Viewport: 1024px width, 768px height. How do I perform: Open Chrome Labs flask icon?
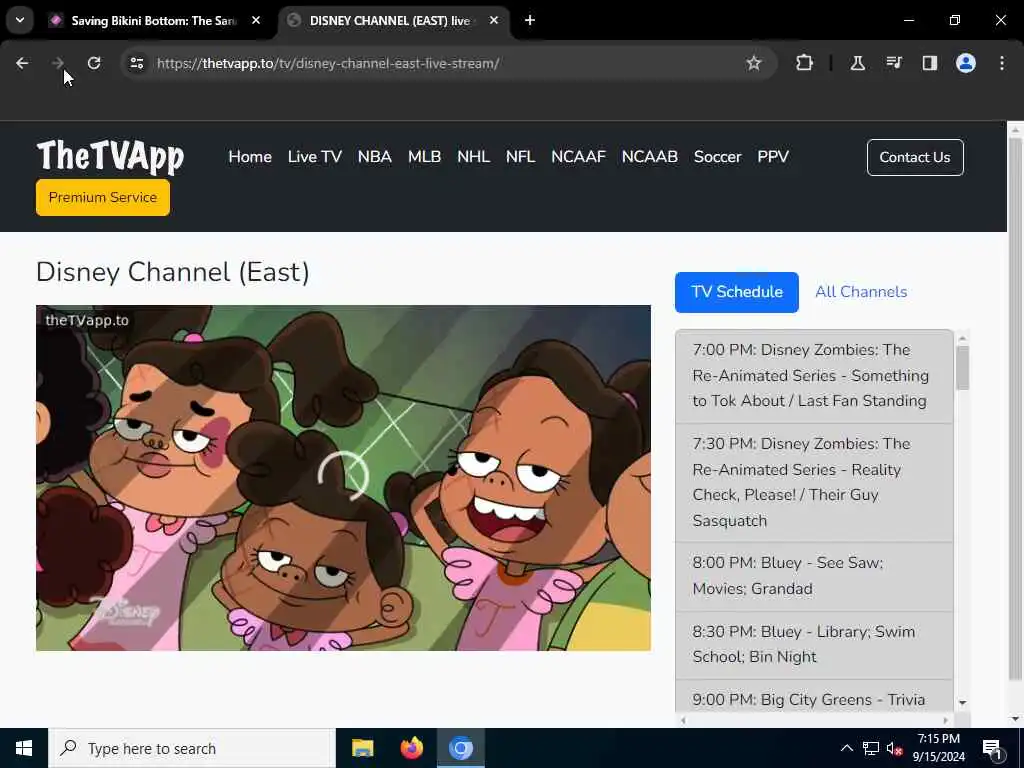857,63
